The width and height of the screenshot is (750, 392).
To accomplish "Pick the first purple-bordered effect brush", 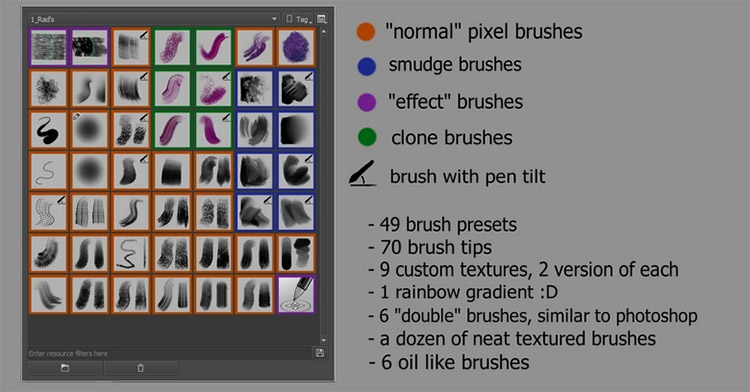I will tap(48, 47).
